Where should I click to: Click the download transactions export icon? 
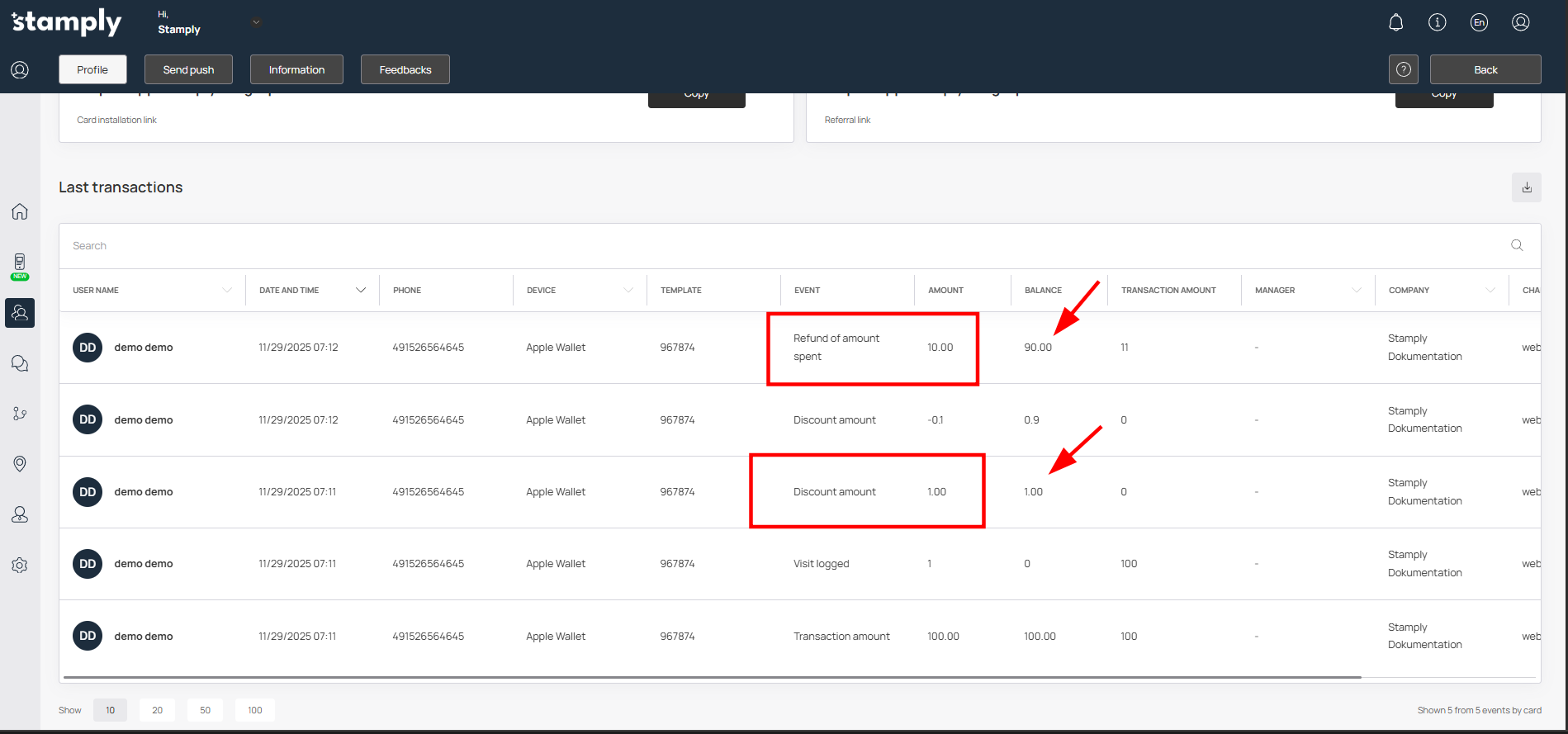coord(1526,187)
